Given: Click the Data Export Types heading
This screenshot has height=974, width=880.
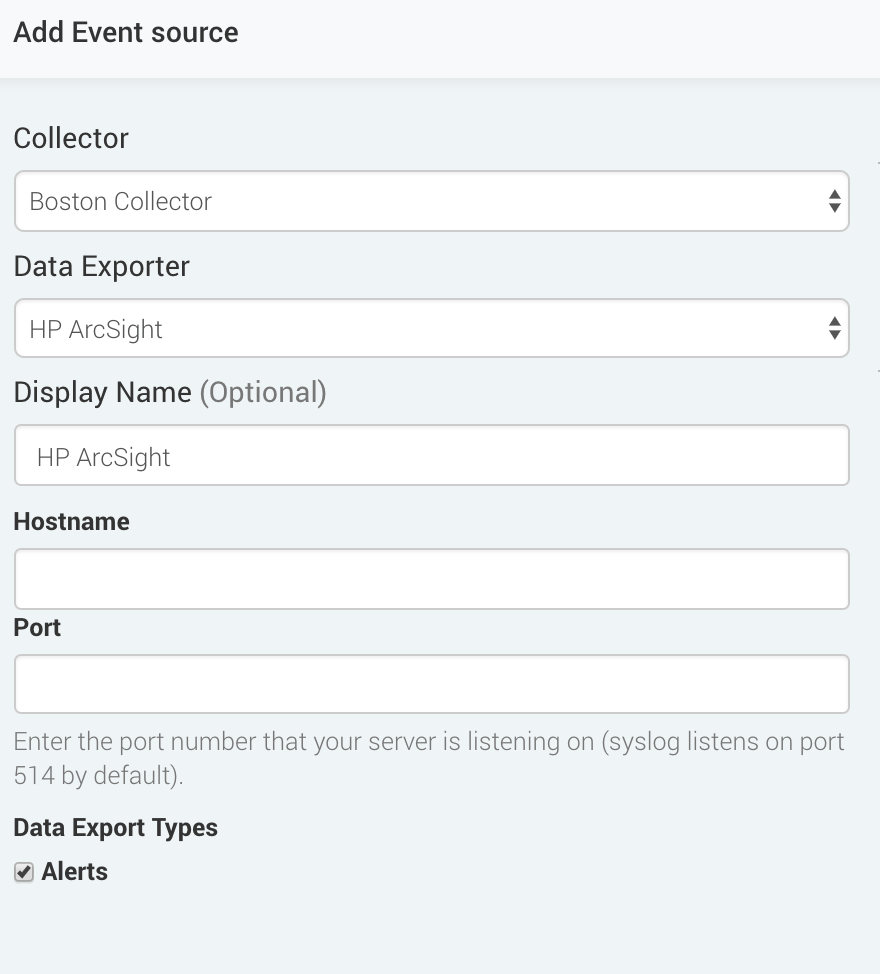Looking at the screenshot, I should click(x=116, y=828).
